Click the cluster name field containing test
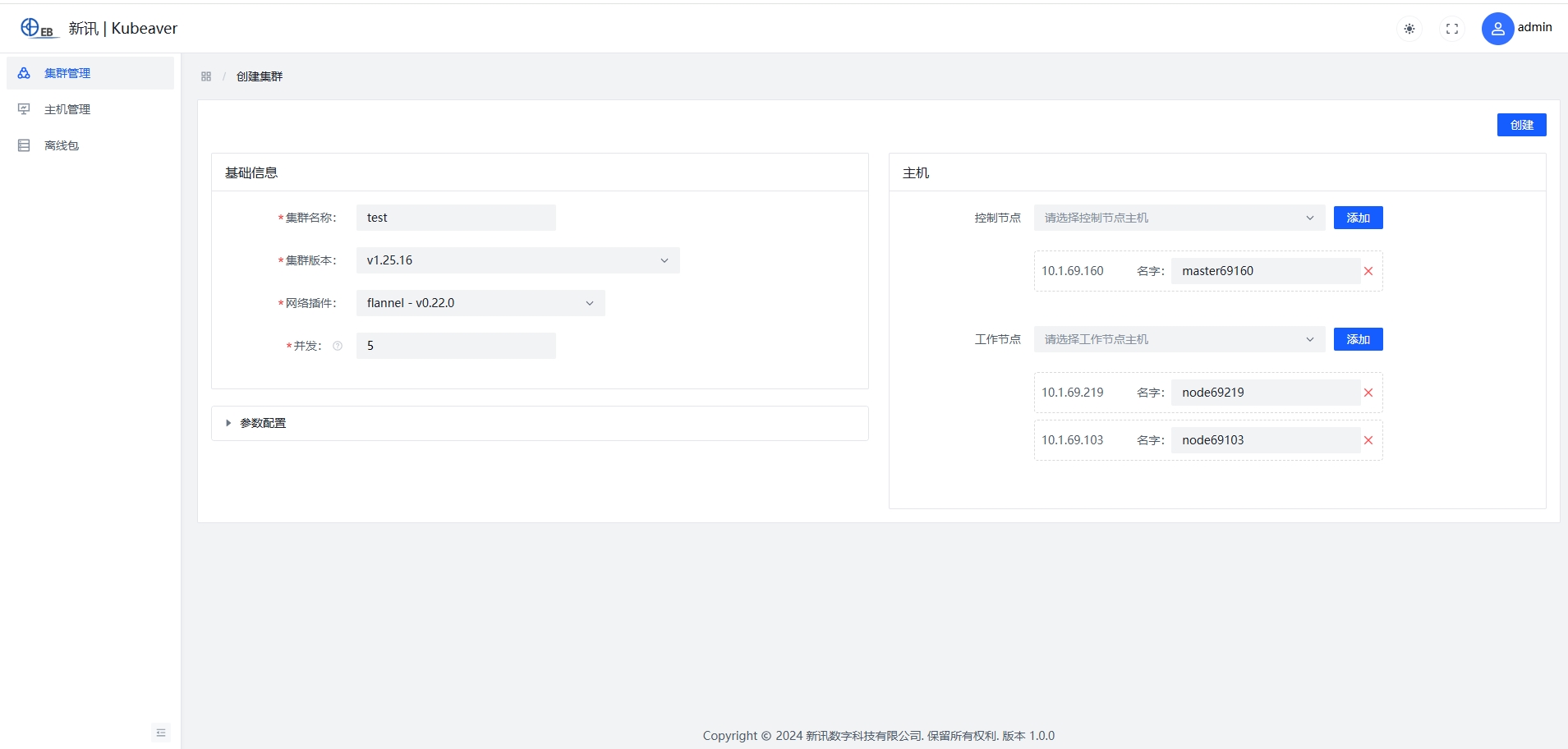This screenshot has height=749, width=1568. (x=456, y=218)
